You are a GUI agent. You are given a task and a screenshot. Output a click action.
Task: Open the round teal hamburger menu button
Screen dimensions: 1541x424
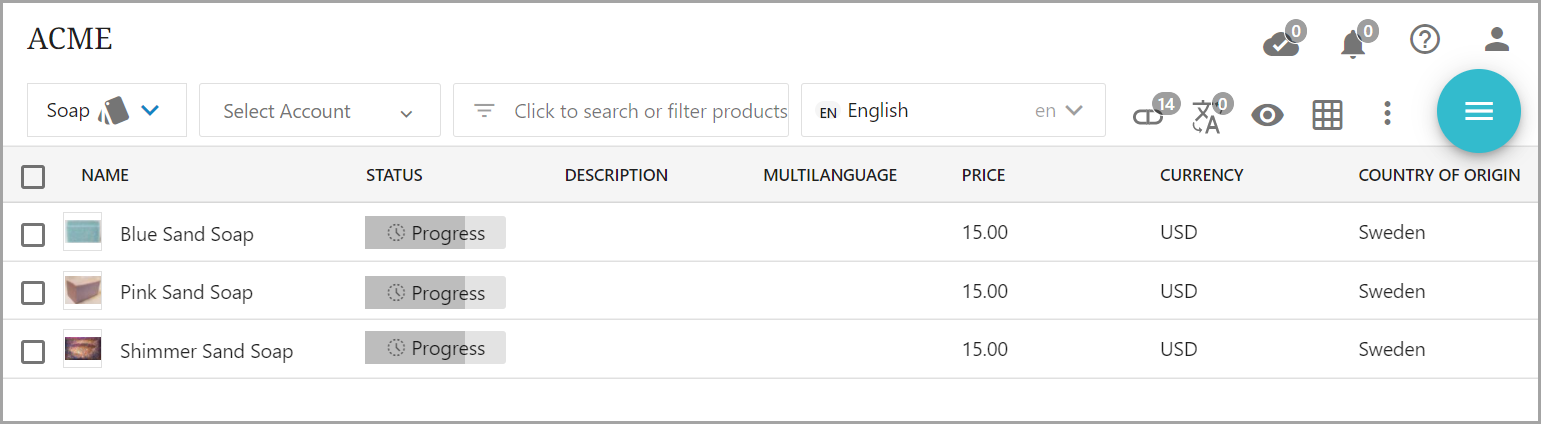pos(1478,111)
